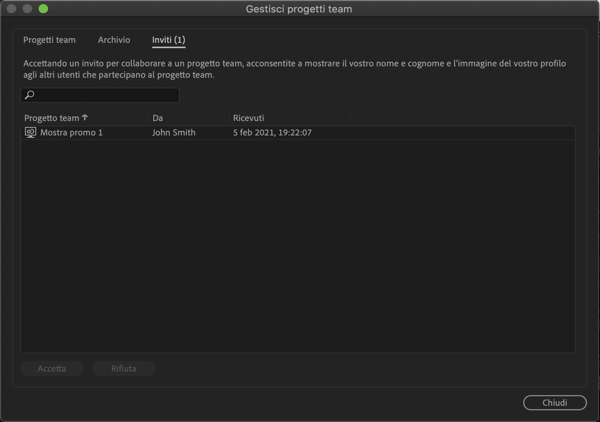This screenshot has width=600, height=422.
Task: Toggle the ascending sort arrow
Action: (x=85, y=117)
